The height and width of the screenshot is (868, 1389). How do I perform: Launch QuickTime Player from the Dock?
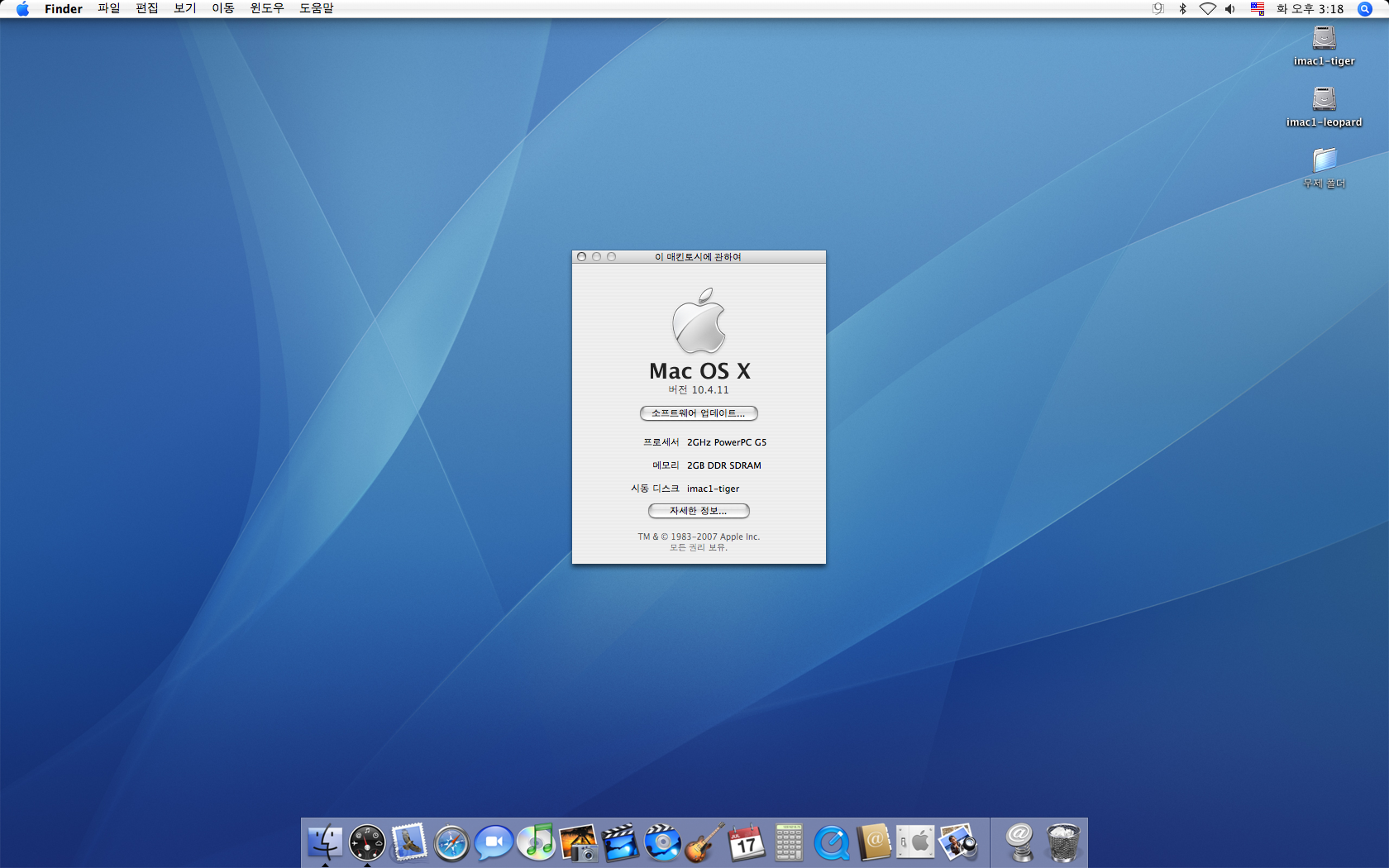(831, 843)
